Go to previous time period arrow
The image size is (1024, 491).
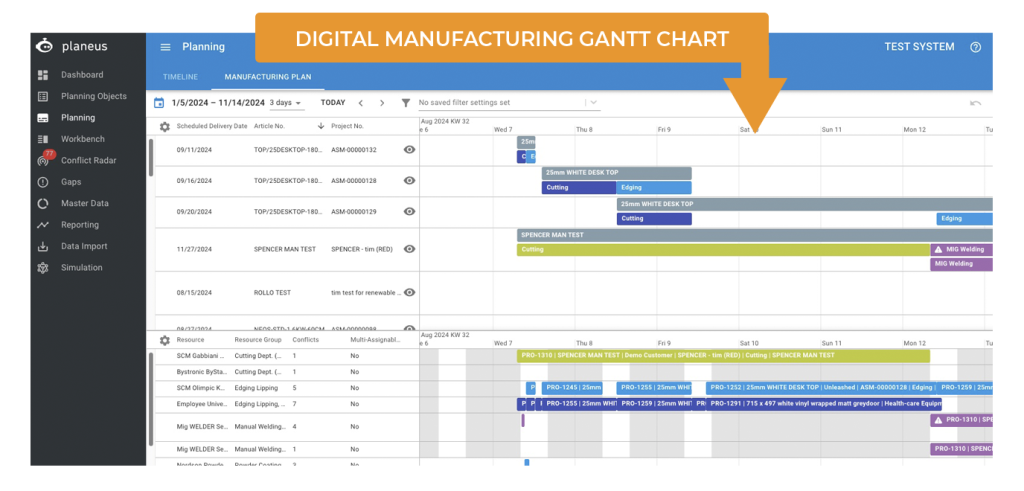click(360, 103)
